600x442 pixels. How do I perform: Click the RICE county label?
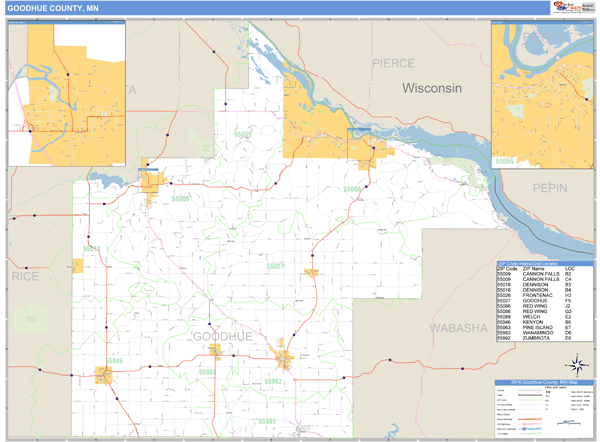tap(24, 274)
